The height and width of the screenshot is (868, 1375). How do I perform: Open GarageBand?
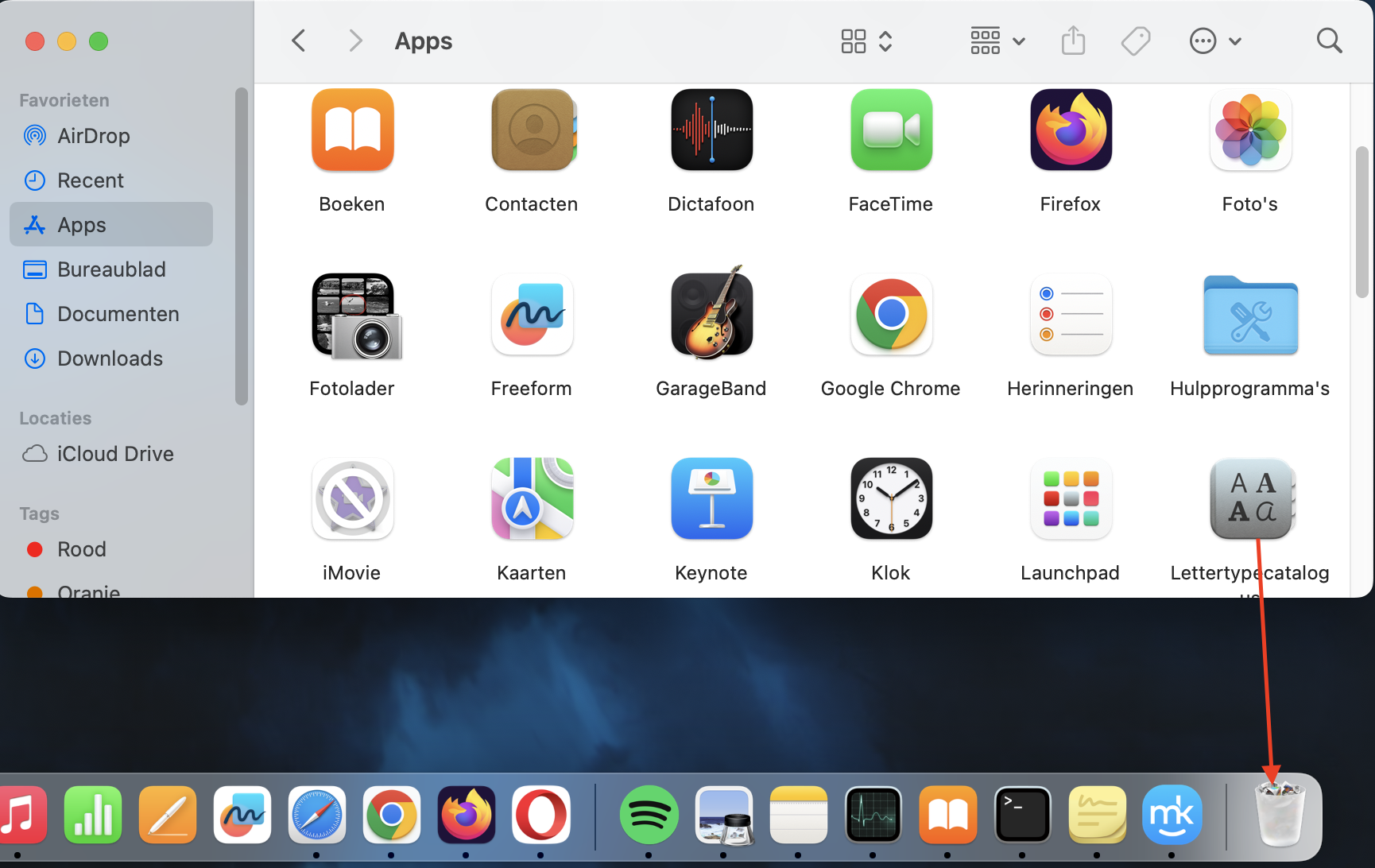click(711, 315)
